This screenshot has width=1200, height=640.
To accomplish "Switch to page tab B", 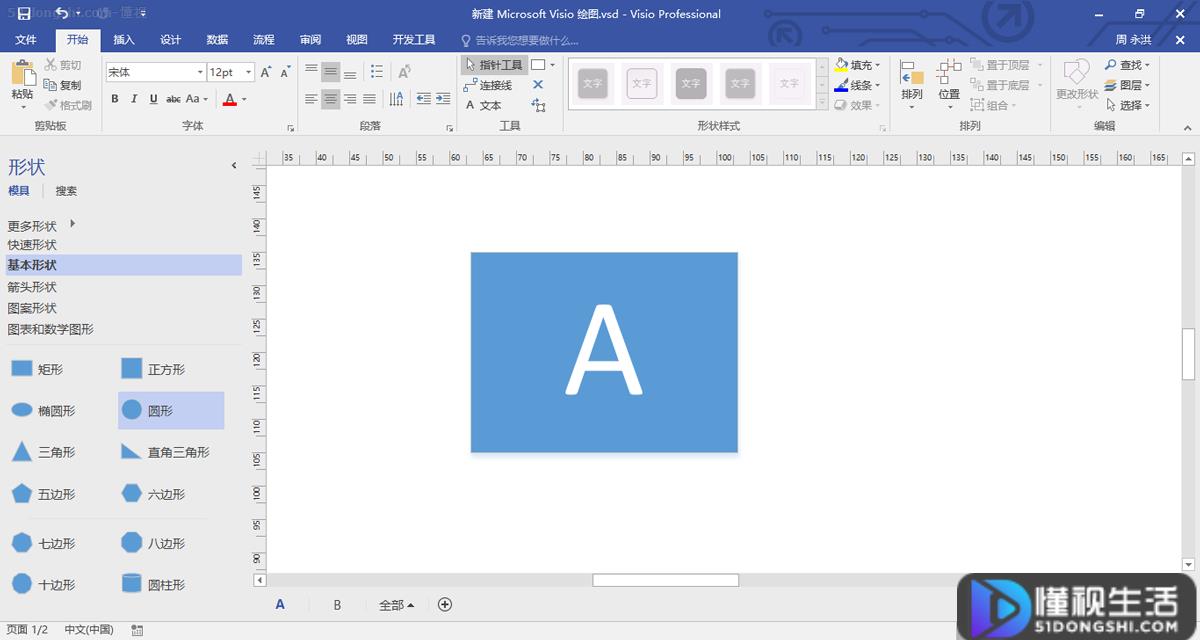I will coord(337,605).
